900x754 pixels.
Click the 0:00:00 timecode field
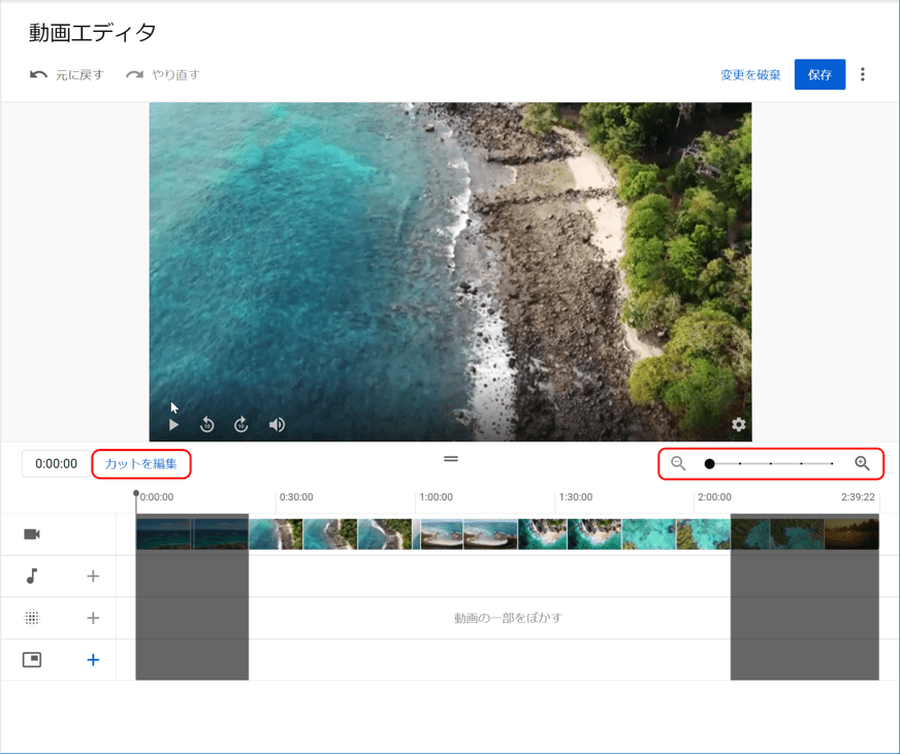click(x=56, y=464)
